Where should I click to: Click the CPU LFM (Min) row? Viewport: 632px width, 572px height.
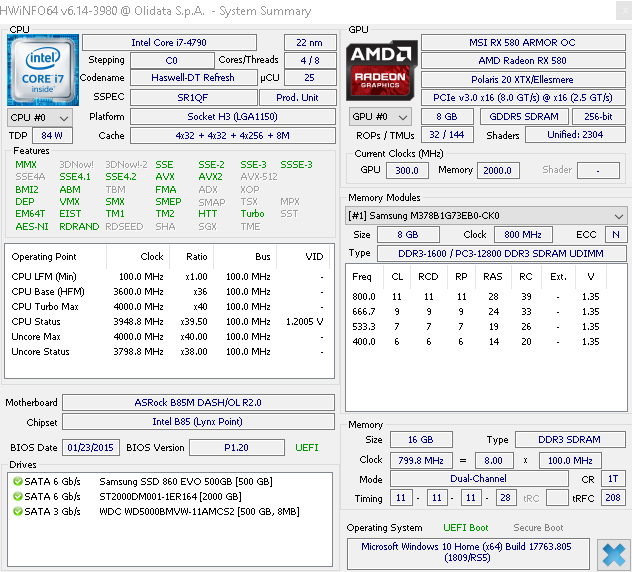168,277
